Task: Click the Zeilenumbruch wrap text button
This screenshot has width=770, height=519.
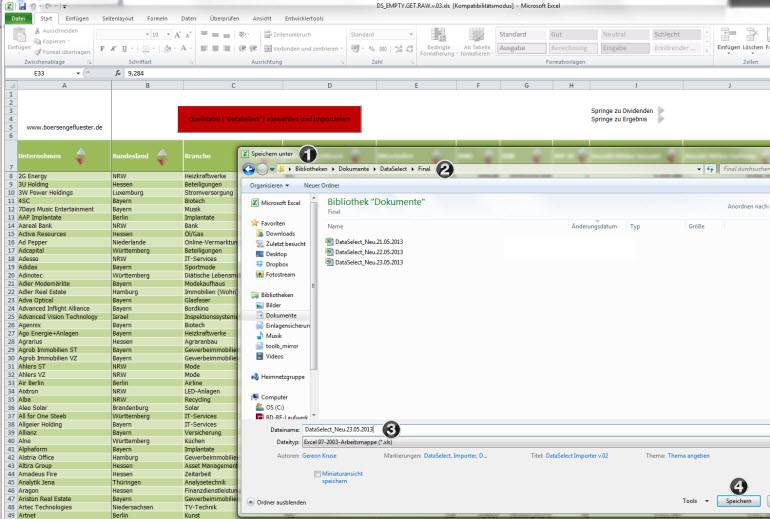Action: click(x=288, y=35)
